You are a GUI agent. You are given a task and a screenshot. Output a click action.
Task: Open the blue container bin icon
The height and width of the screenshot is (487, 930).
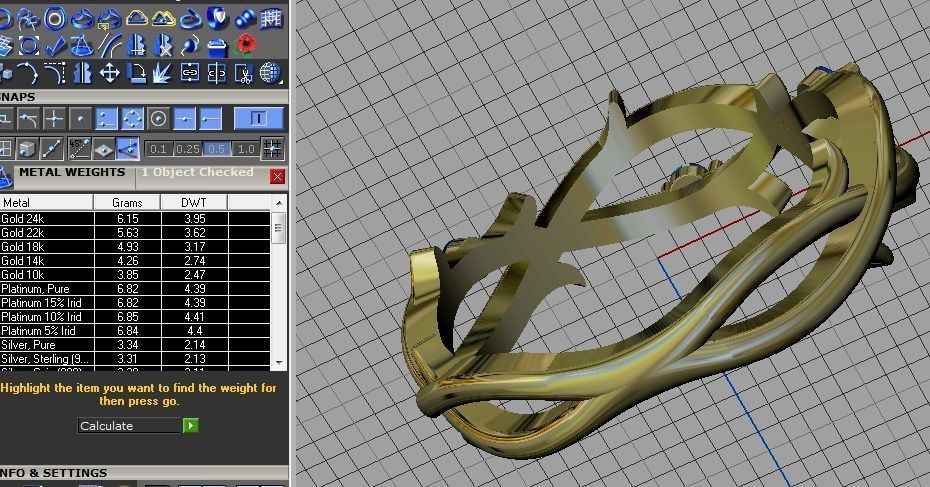click(x=218, y=46)
